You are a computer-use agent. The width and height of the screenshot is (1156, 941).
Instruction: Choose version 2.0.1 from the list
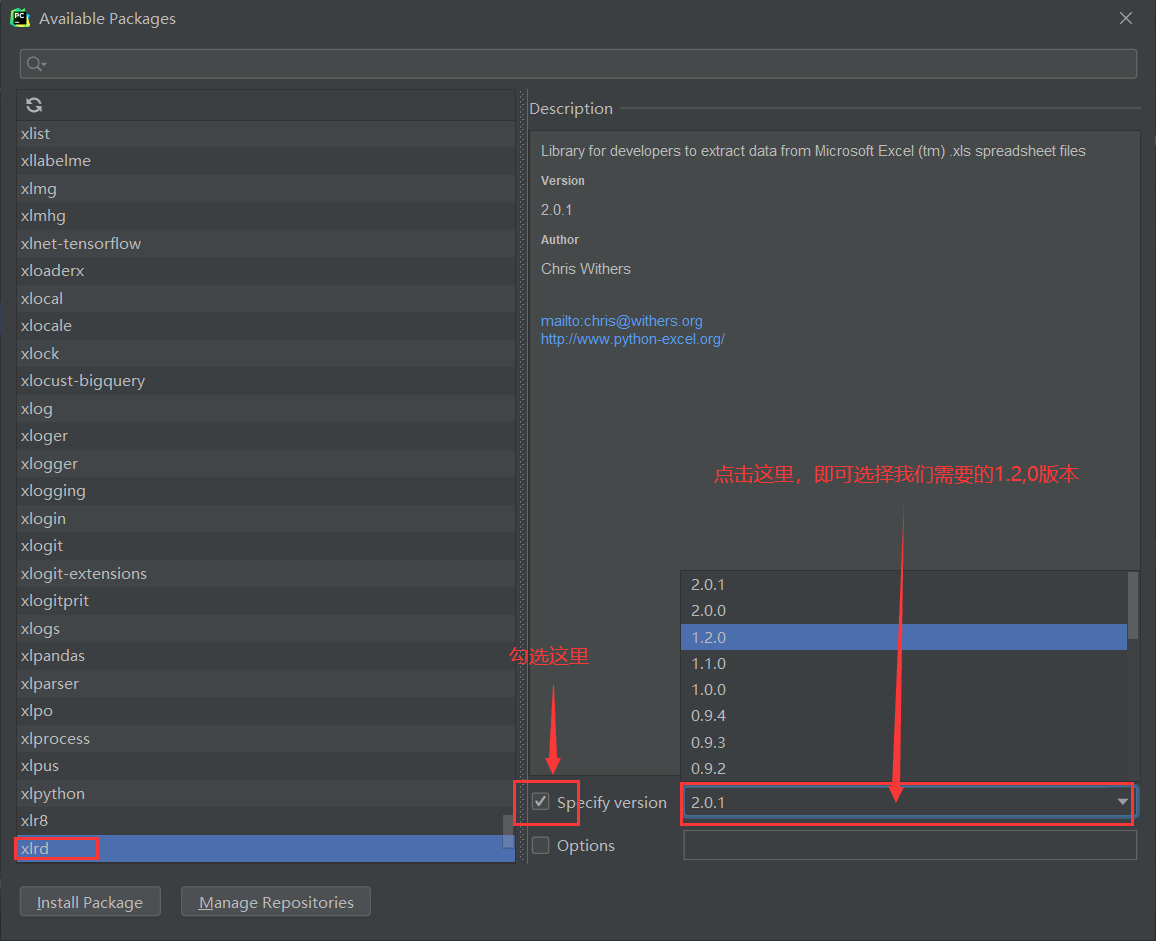pos(904,584)
